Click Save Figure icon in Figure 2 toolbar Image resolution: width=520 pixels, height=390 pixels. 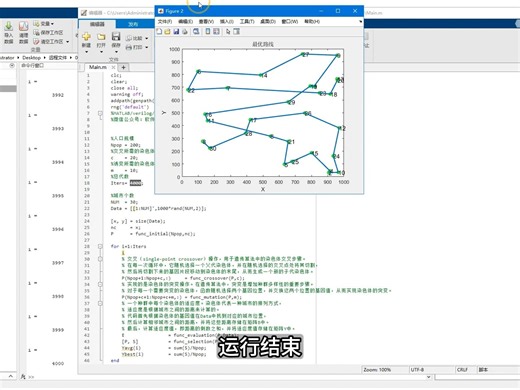(x=176, y=31)
